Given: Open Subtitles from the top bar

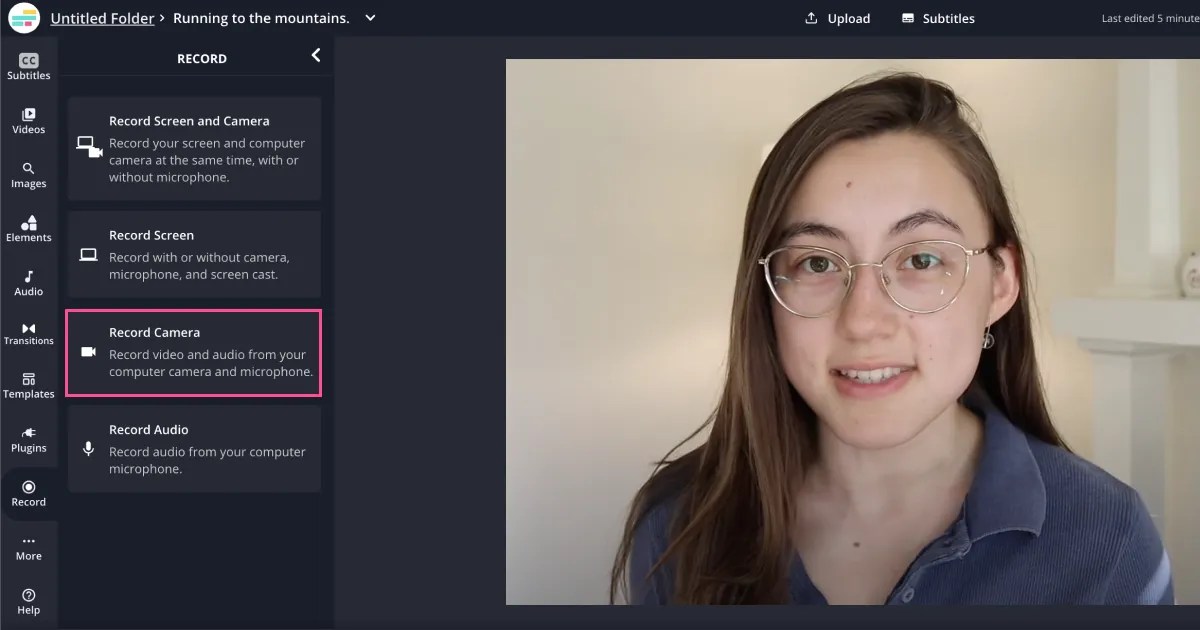Looking at the screenshot, I should click(937, 18).
